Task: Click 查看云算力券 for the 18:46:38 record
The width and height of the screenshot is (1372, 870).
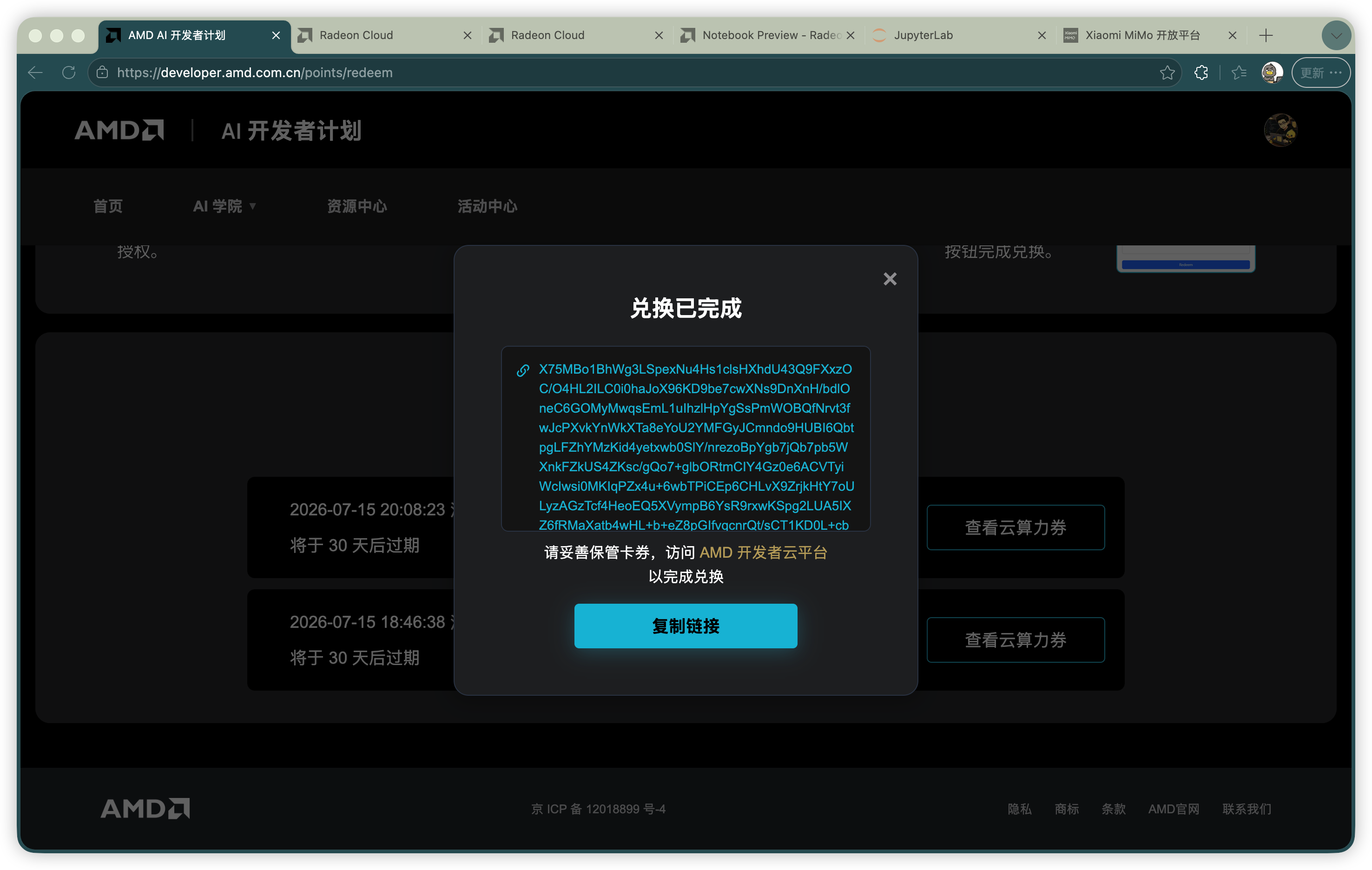Action: (x=1016, y=639)
